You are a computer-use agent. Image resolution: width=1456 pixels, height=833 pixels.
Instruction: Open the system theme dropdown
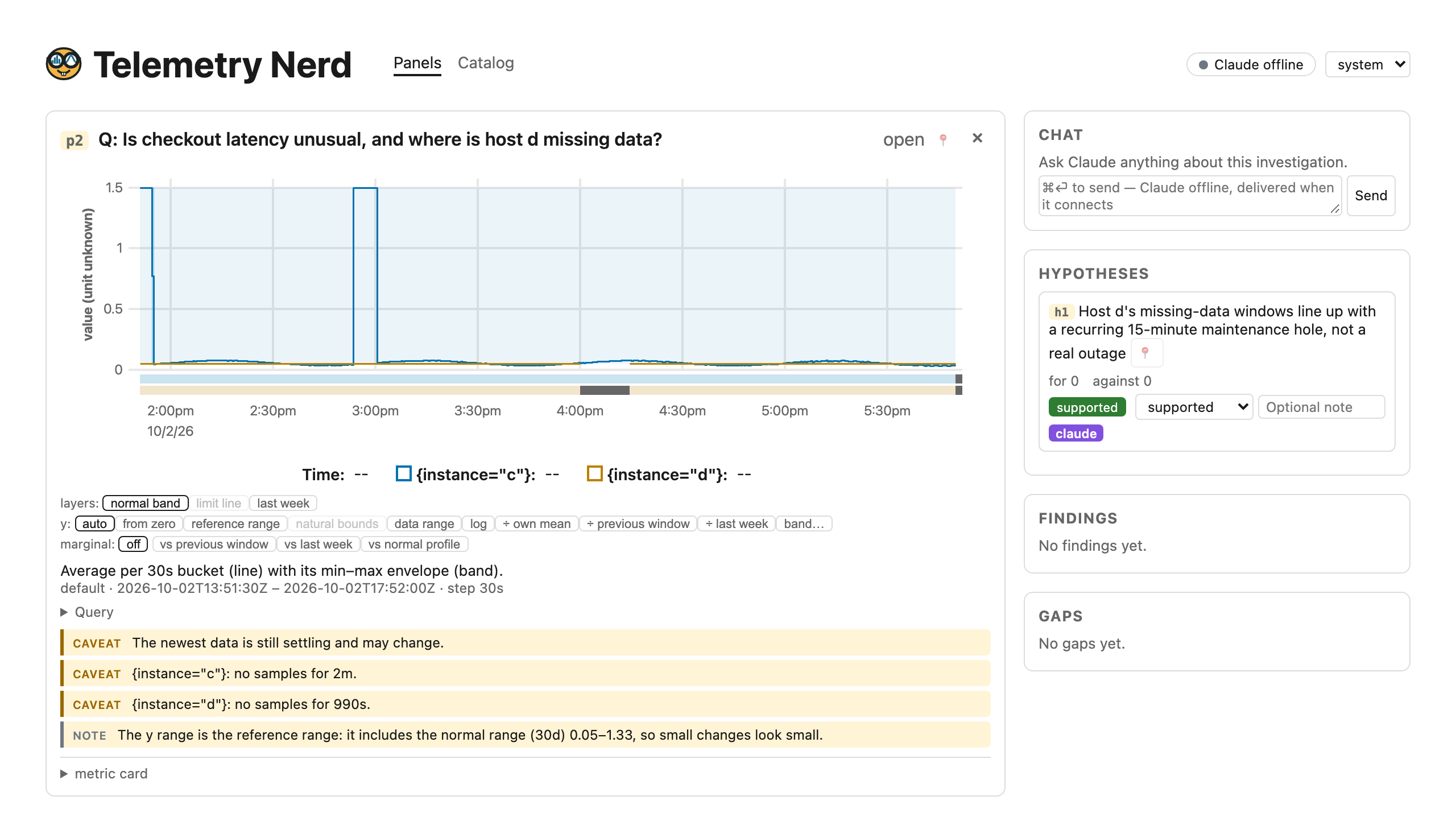click(x=1367, y=65)
